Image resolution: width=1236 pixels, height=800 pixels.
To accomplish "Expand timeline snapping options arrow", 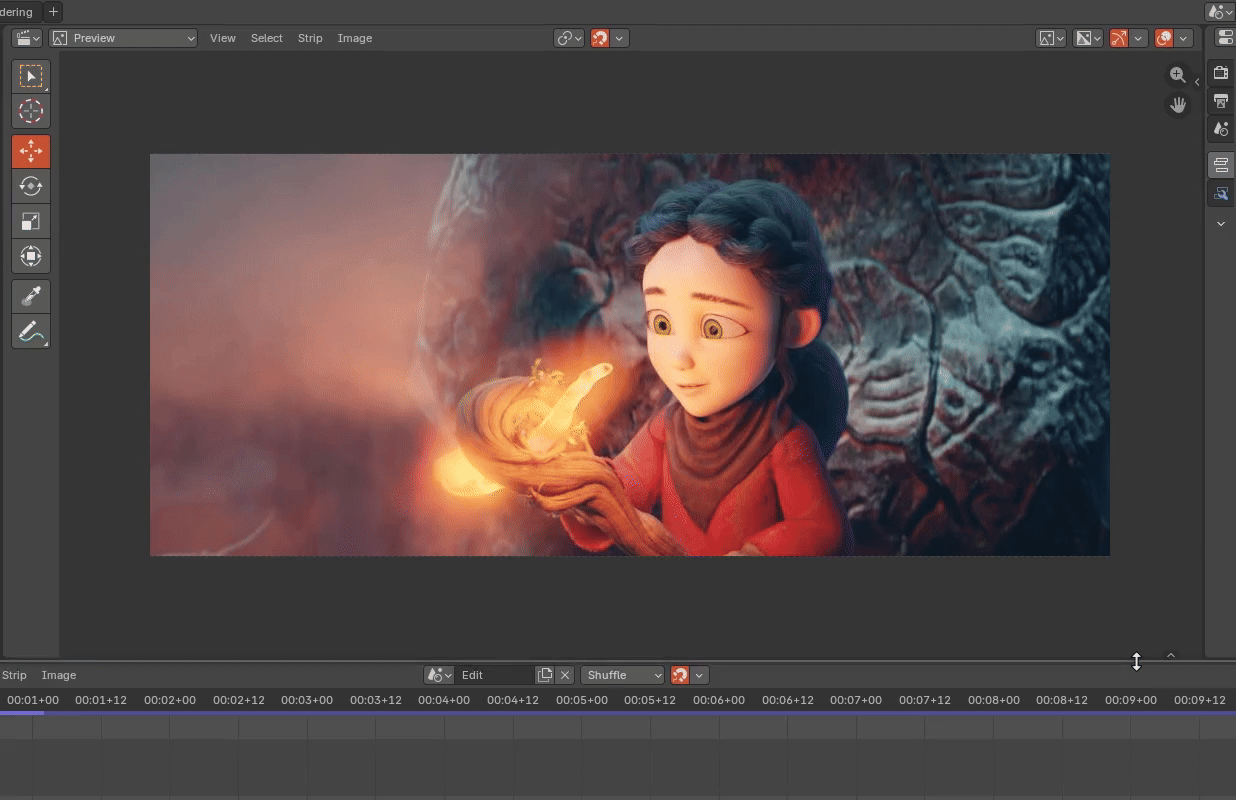I will click(700, 675).
